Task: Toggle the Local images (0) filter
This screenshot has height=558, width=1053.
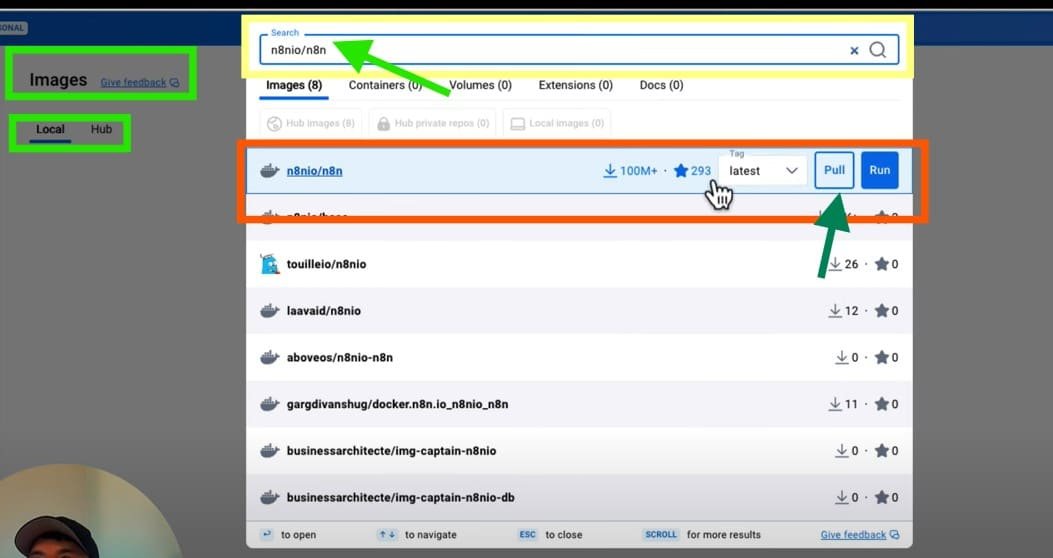Action: (x=557, y=124)
